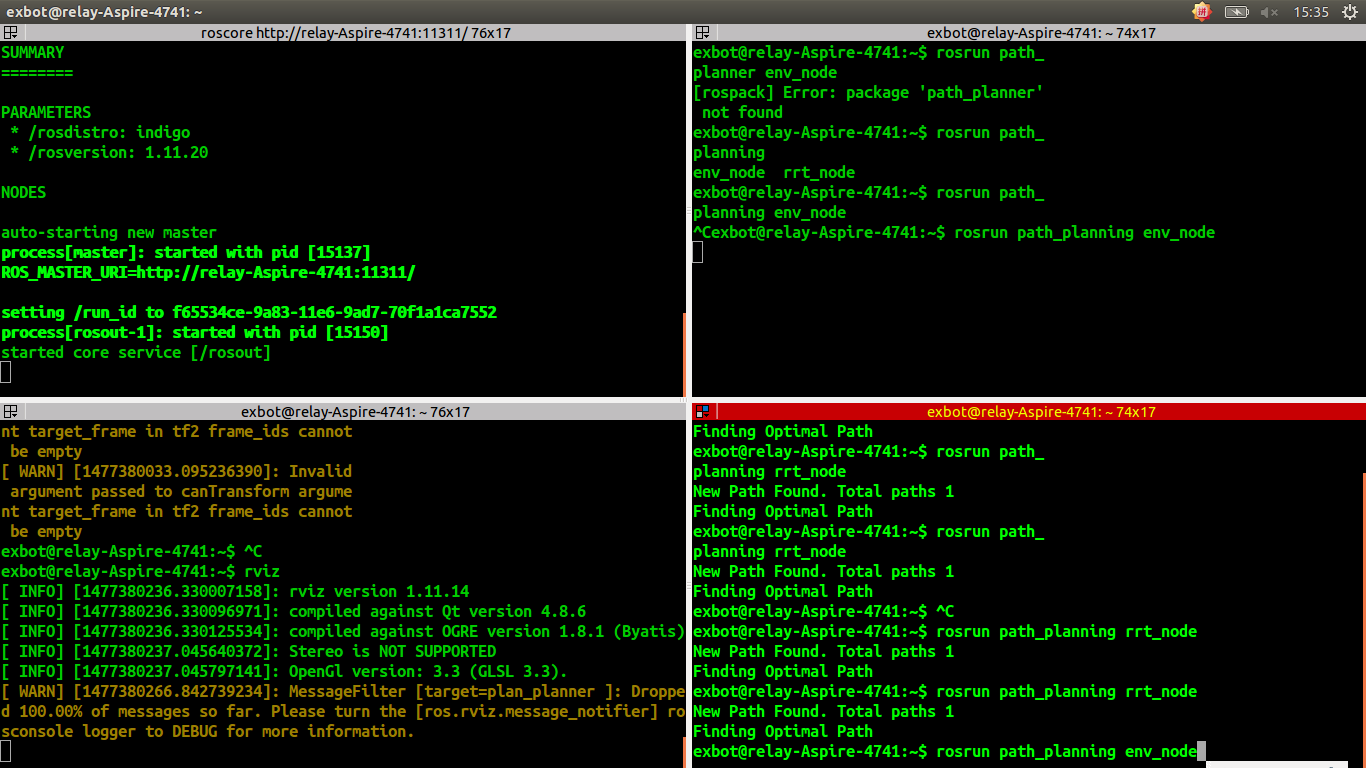This screenshot has width=1366, height=768.
Task: Click the 'PARAMETERS' heading
Action: pyautogui.click(x=46, y=112)
